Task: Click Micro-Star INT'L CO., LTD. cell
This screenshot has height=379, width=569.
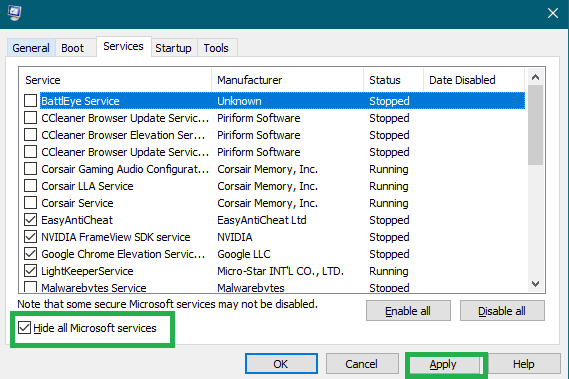Action: [281, 271]
